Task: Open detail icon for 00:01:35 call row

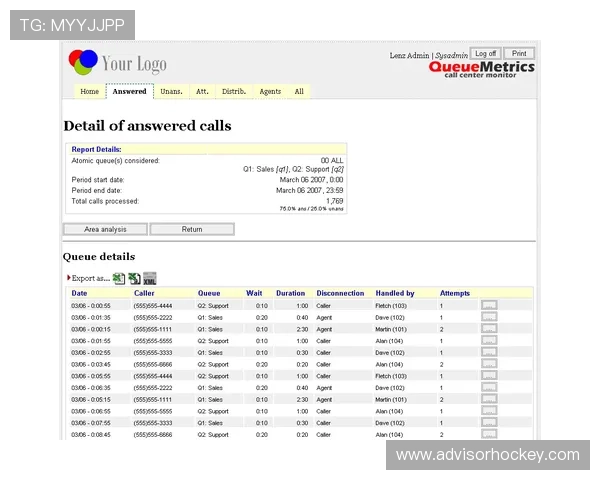Action: pyautogui.click(x=489, y=317)
